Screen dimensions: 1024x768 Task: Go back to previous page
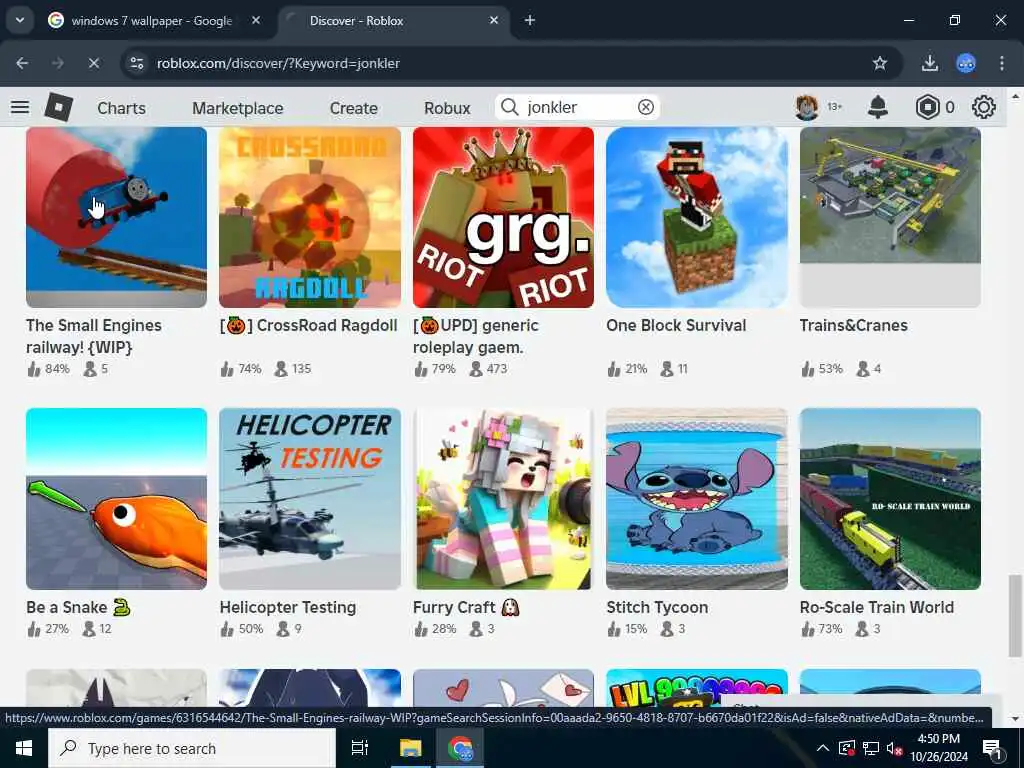22,63
